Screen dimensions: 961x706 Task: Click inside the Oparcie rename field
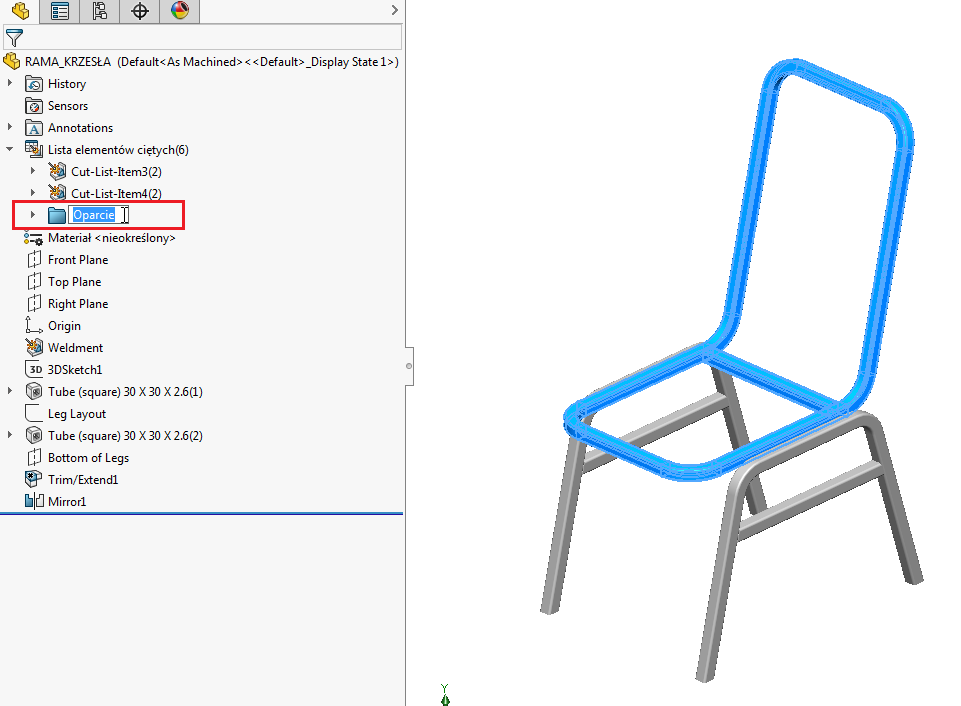[99, 215]
